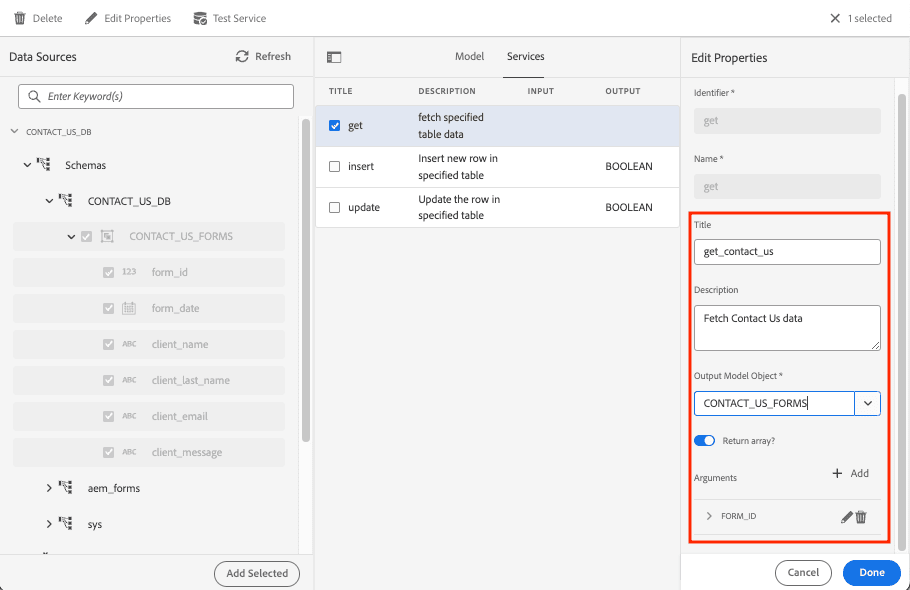Screen dimensions: 910x590
Task: Select the Services tab
Action: tap(525, 56)
